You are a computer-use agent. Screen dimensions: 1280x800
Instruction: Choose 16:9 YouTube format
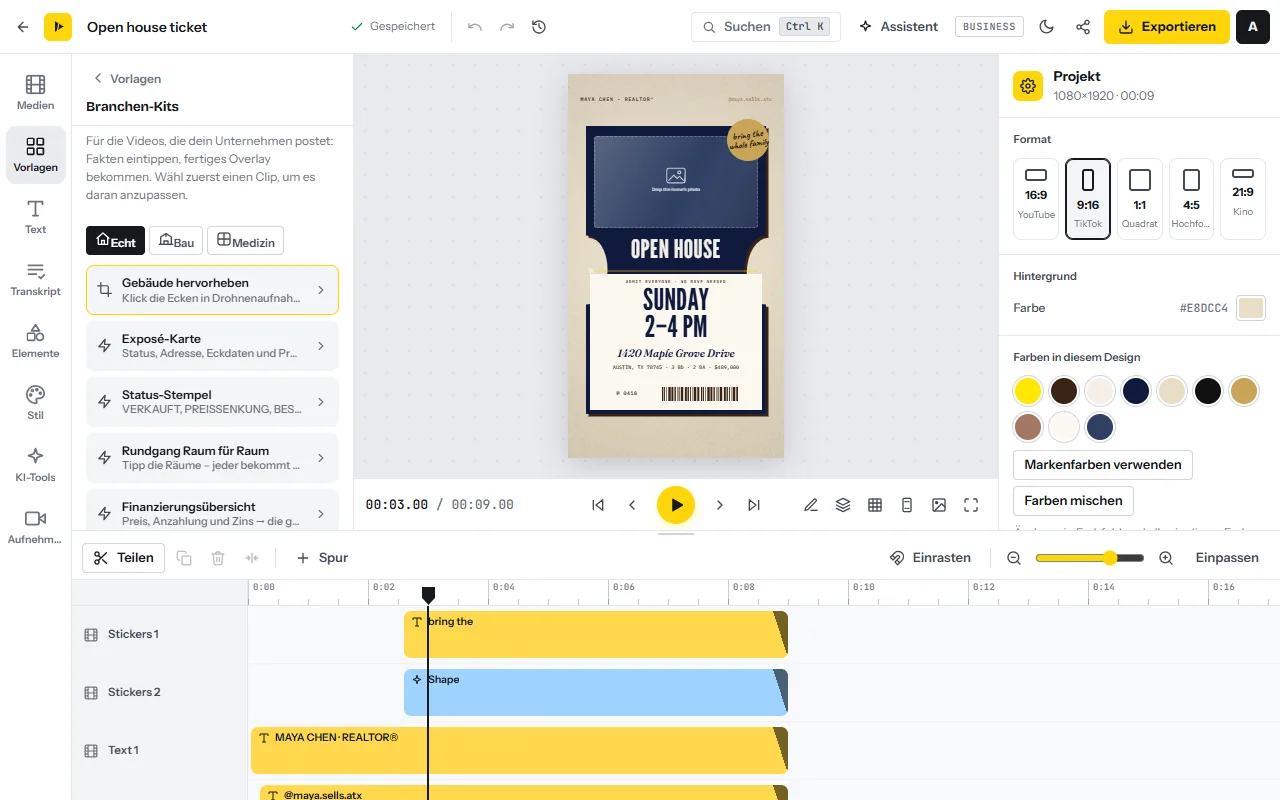pos(1036,198)
